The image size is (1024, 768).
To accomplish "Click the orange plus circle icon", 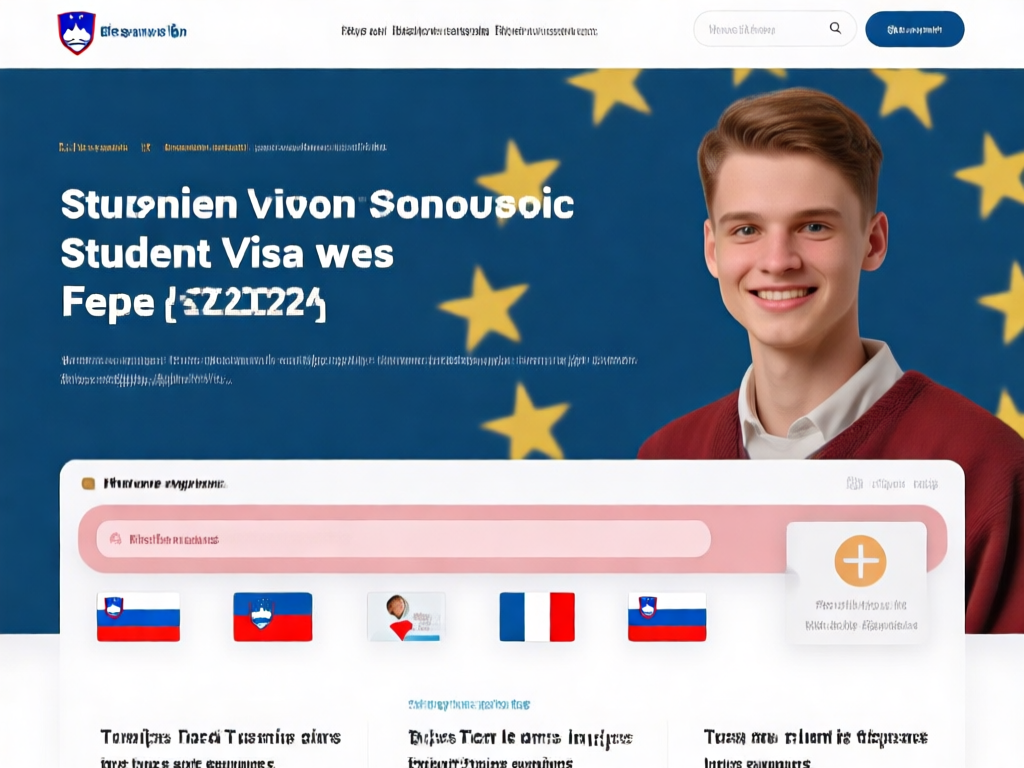I will tap(860, 561).
